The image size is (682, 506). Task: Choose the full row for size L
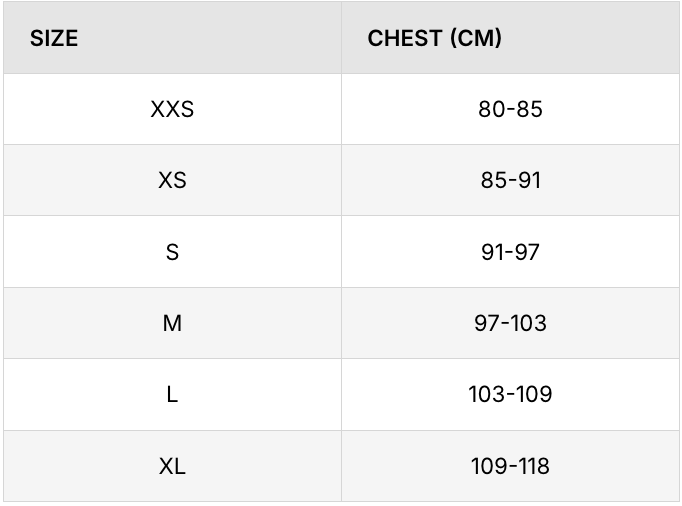[340, 394]
